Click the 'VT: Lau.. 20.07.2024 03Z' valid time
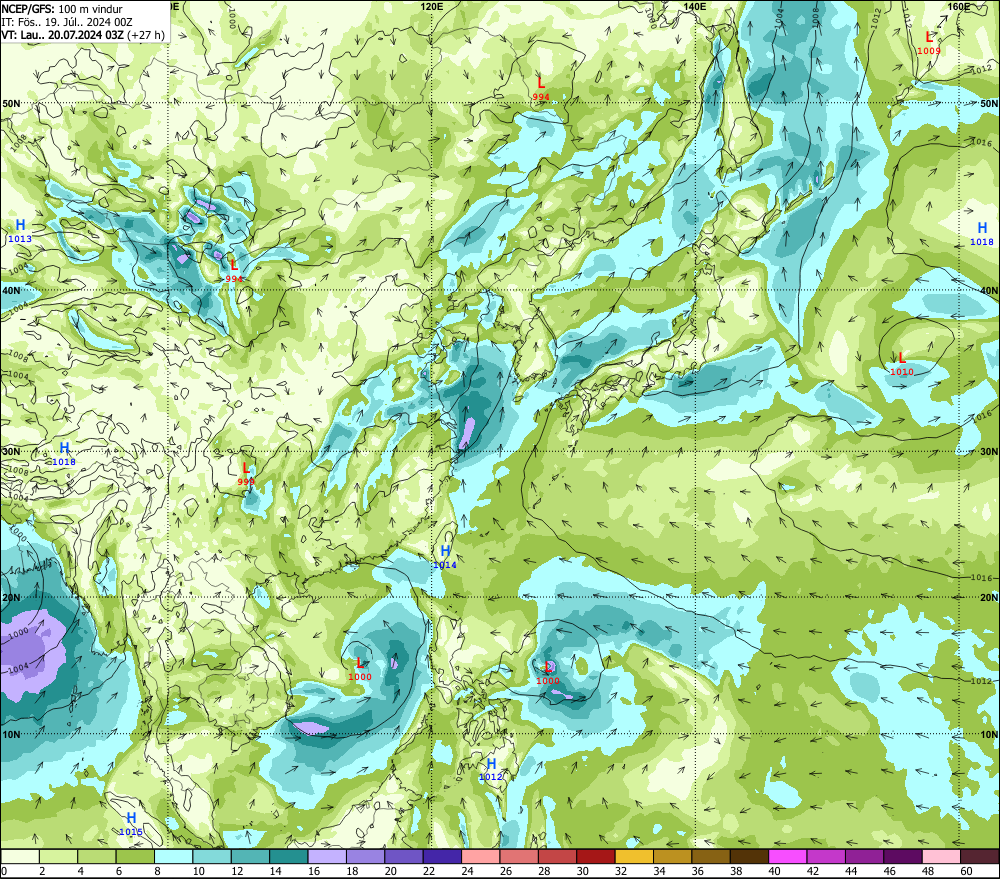Viewport: 1000px width, 879px height. point(62,35)
